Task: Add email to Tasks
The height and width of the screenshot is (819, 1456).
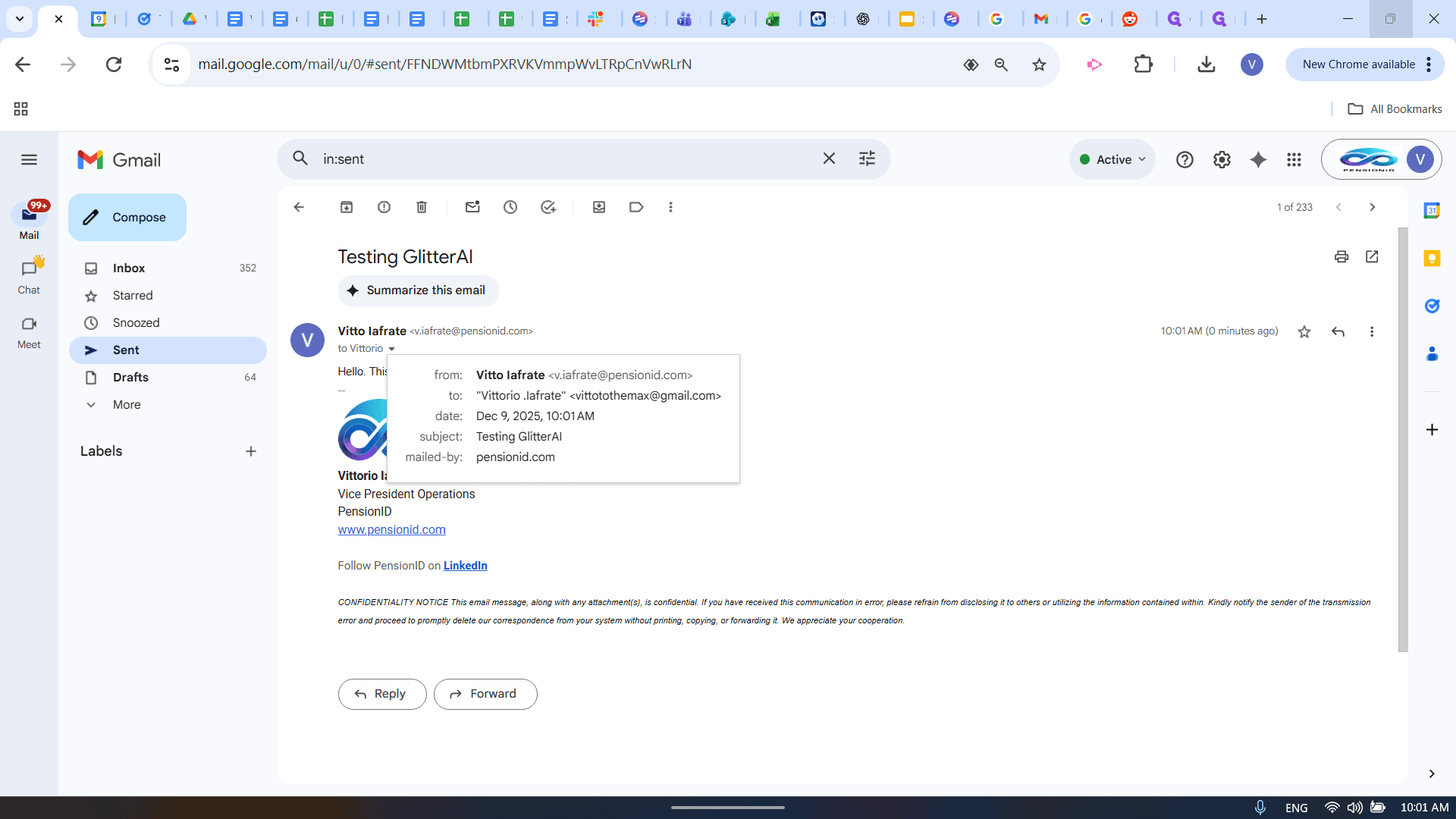Action: pos(548,207)
